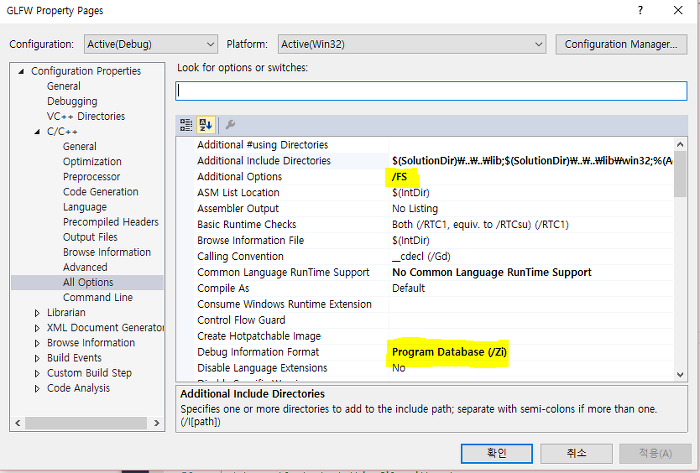Select the Control Flow Guard property
Image resolution: width=700 pixels, height=473 pixels.
(x=241, y=320)
